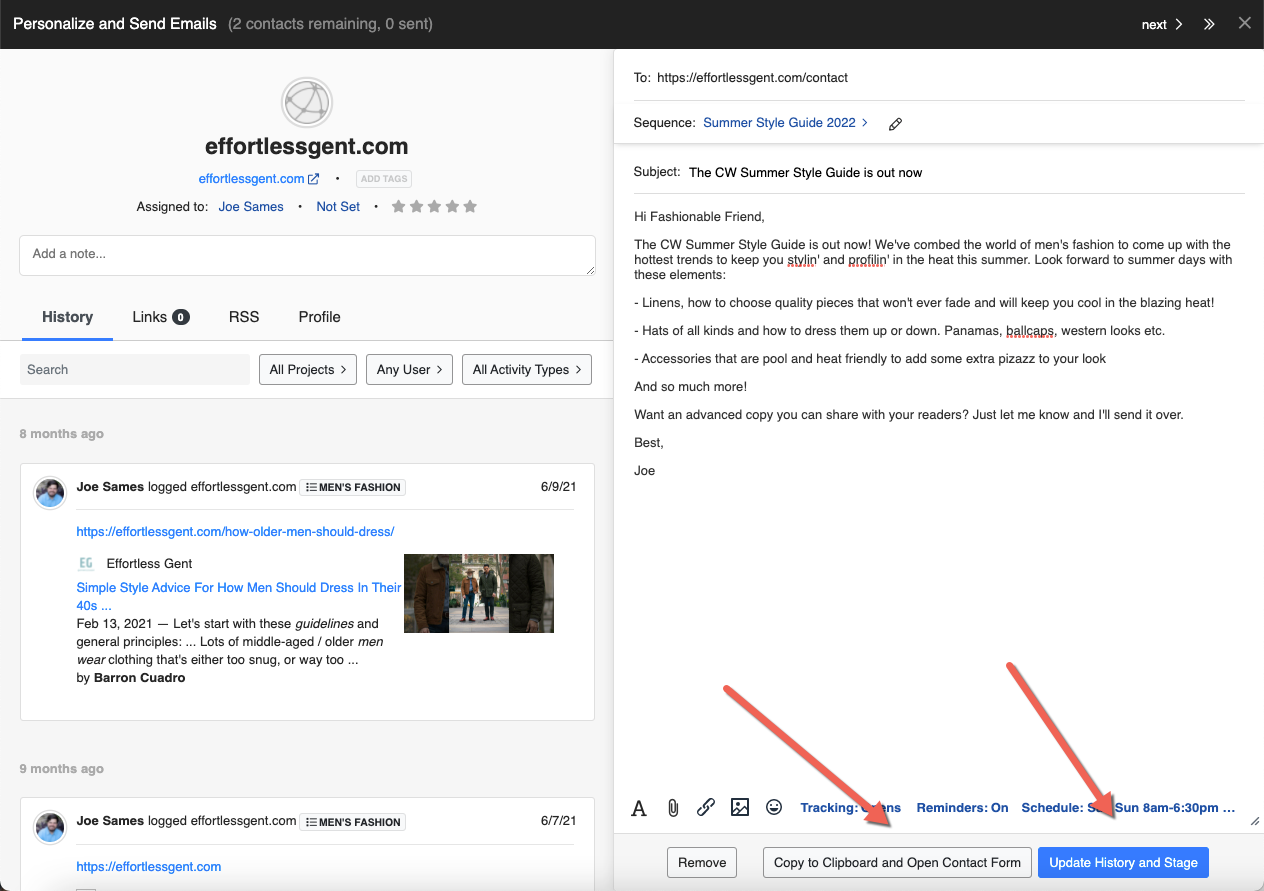Expand the All Projects filter dropdown
Screen dimensions: 1264x891
308,370
